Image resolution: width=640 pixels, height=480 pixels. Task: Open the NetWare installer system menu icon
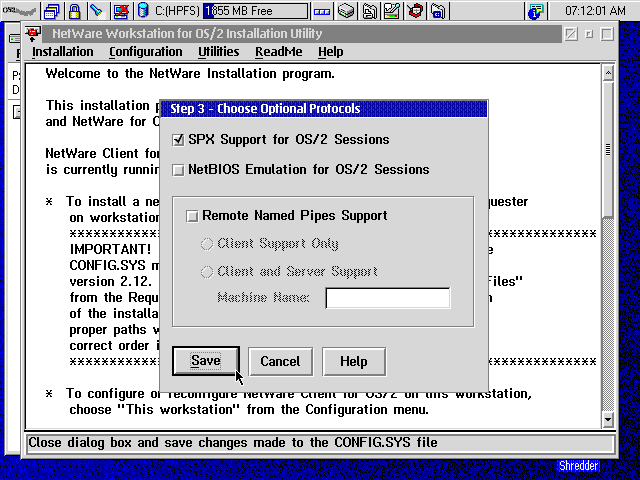tap(33, 33)
